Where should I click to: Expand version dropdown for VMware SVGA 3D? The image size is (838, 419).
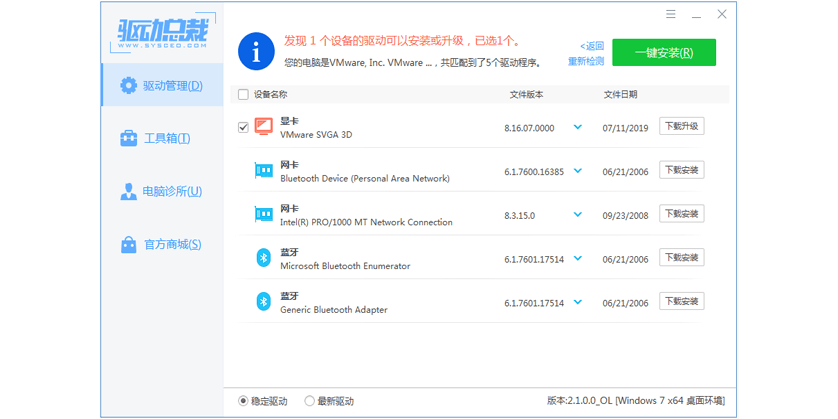tap(578, 127)
